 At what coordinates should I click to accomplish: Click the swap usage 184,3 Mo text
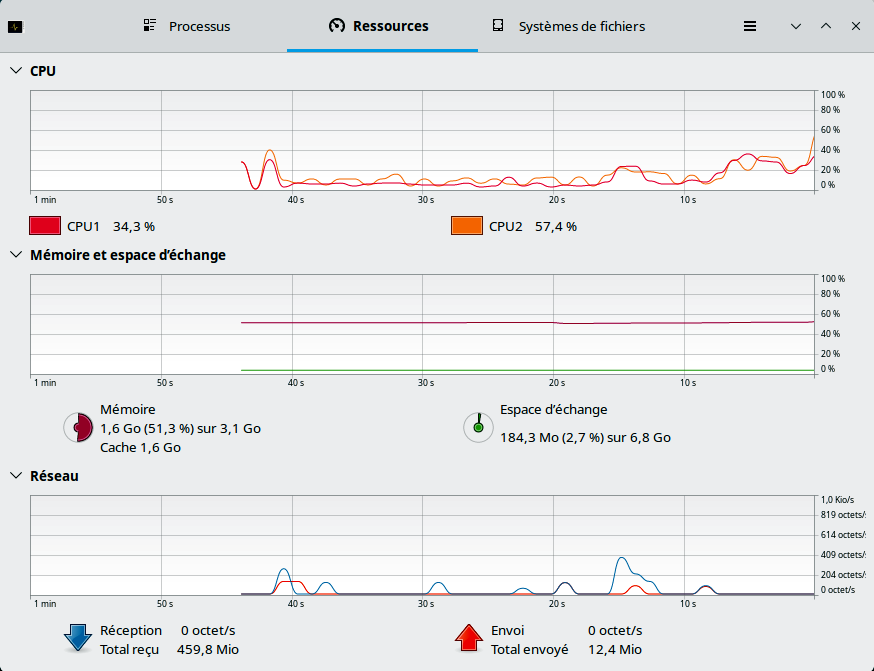(585, 437)
